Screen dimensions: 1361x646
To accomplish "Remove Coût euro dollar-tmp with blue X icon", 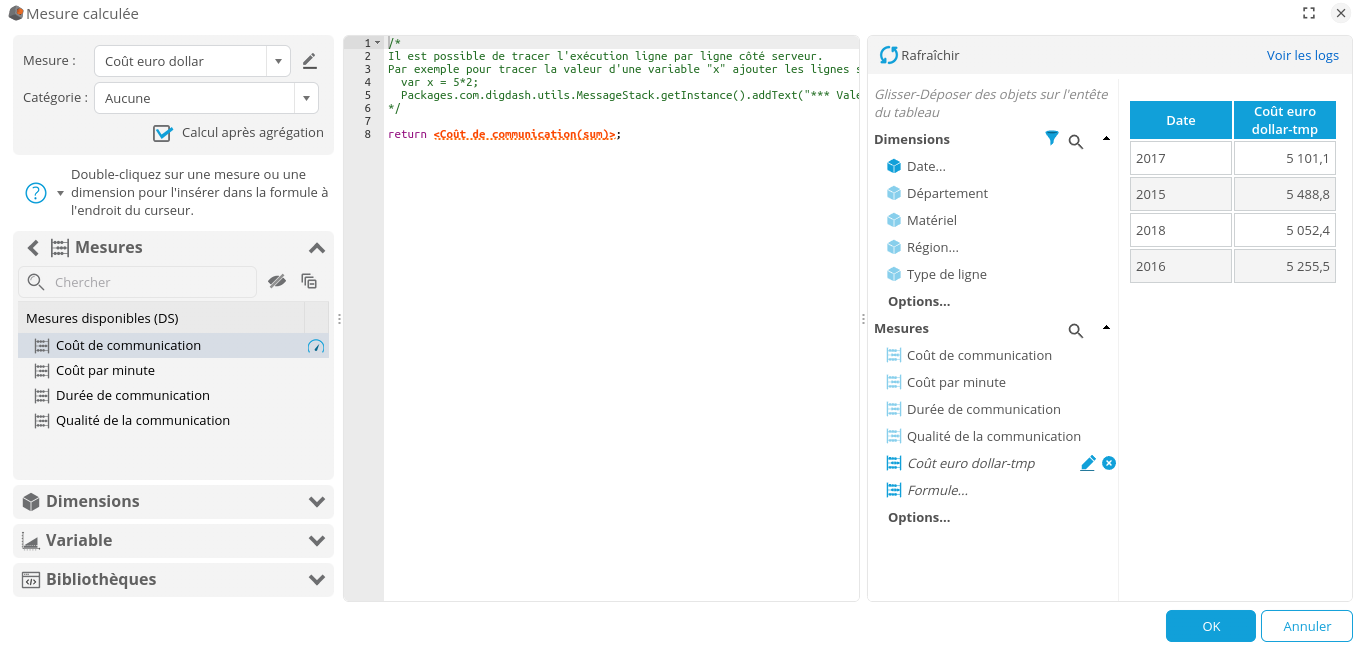I will pyautogui.click(x=1109, y=463).
